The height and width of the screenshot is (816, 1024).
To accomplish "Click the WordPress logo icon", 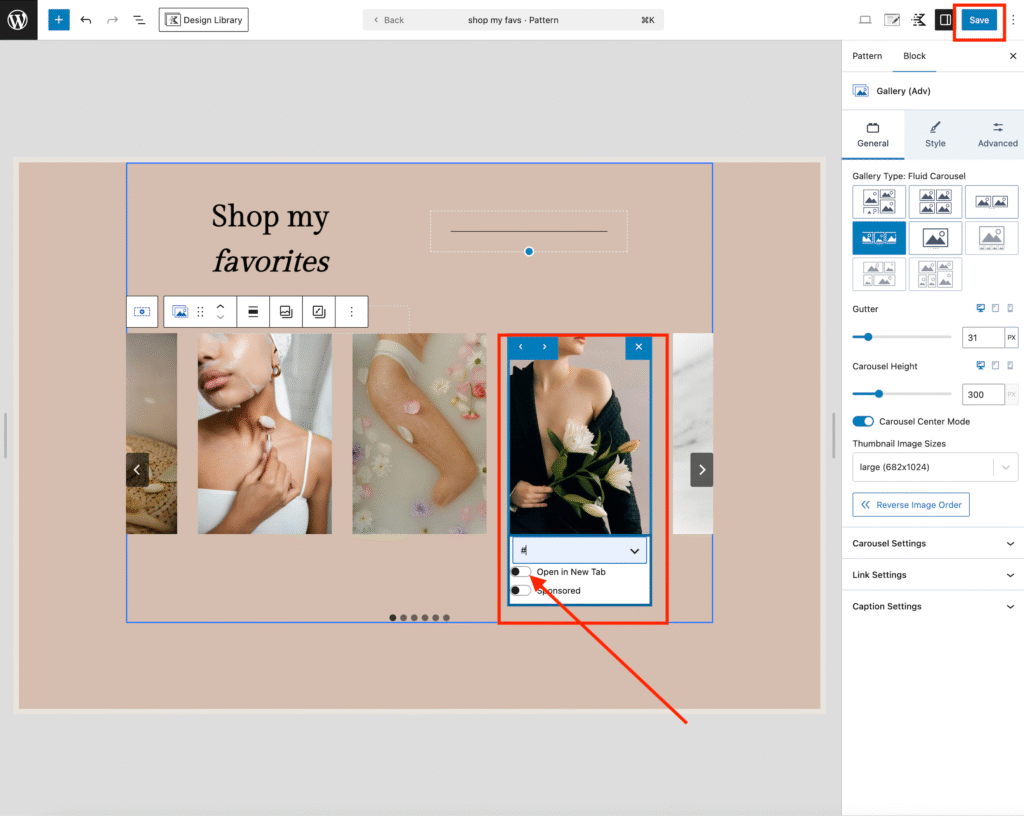I will tap(18, 20).
